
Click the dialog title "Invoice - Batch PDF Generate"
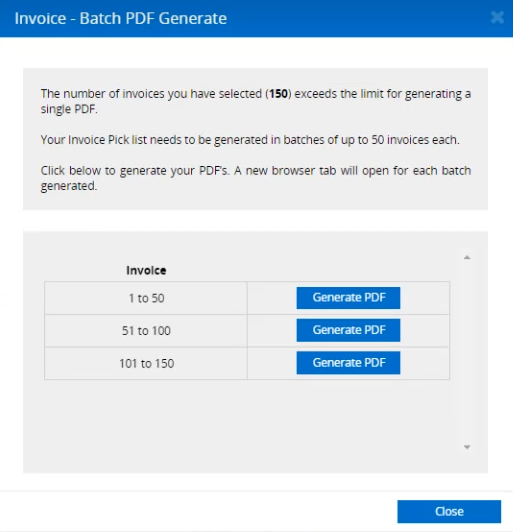coord(120,18)
